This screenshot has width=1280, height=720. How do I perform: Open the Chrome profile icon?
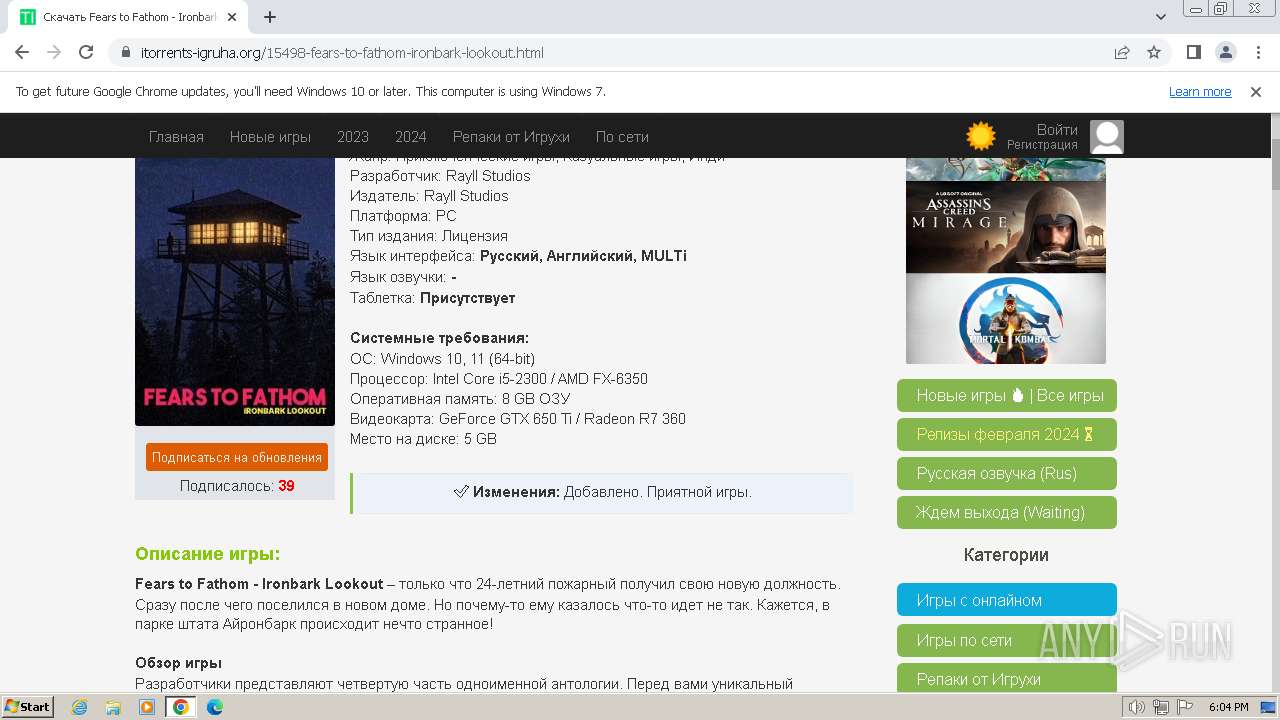coord(1225,52)
